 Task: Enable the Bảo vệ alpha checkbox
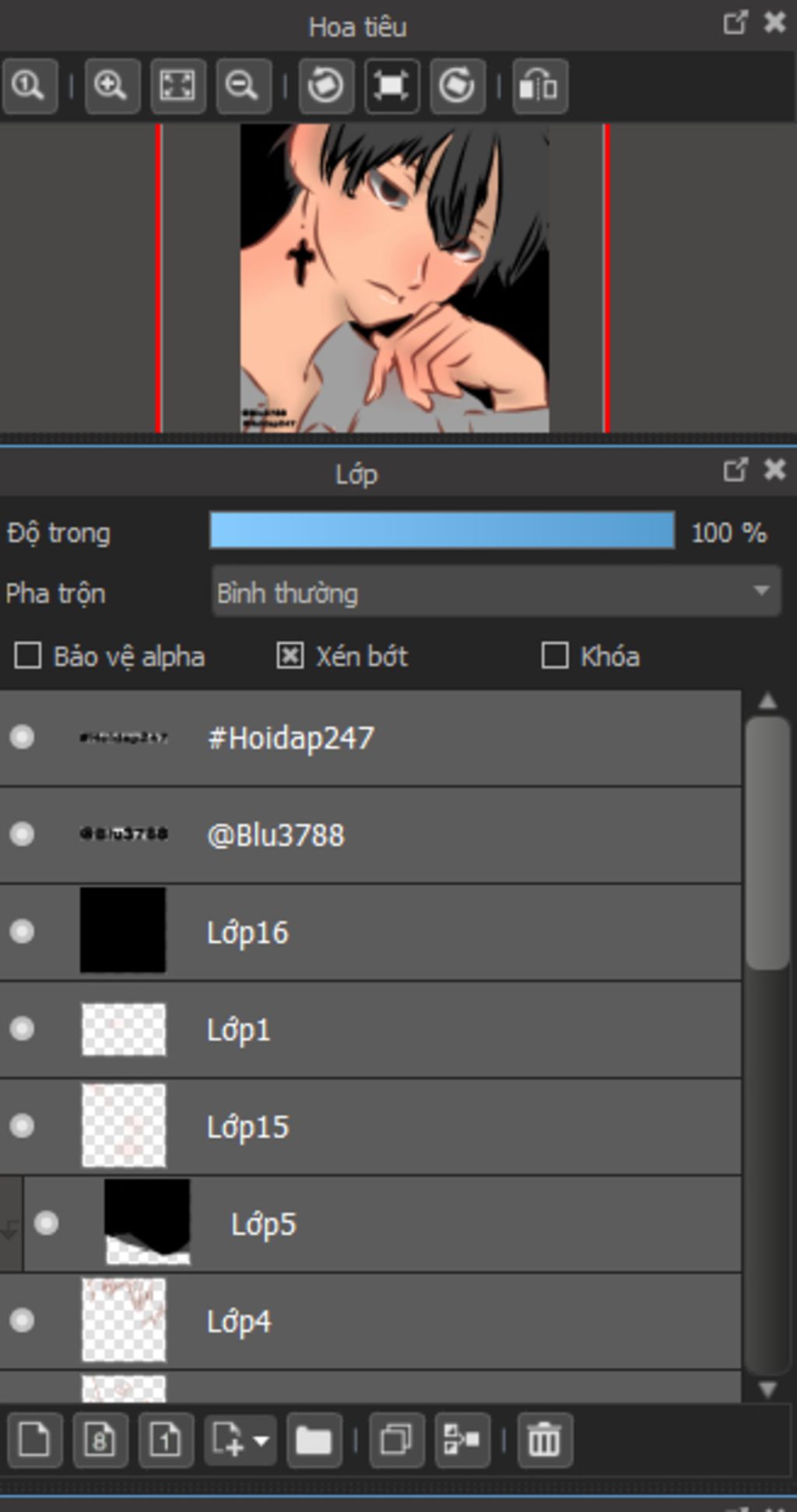pos(28,656)
